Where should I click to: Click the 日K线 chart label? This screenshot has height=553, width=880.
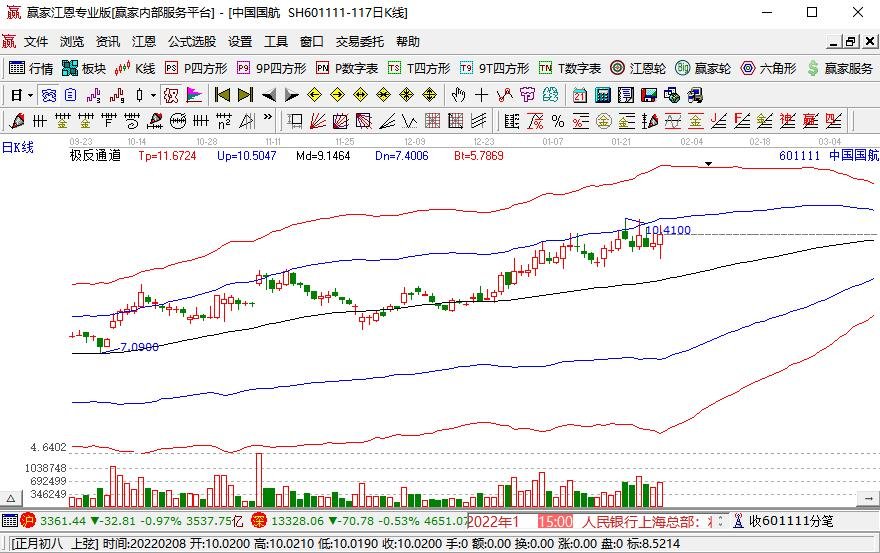18,148
